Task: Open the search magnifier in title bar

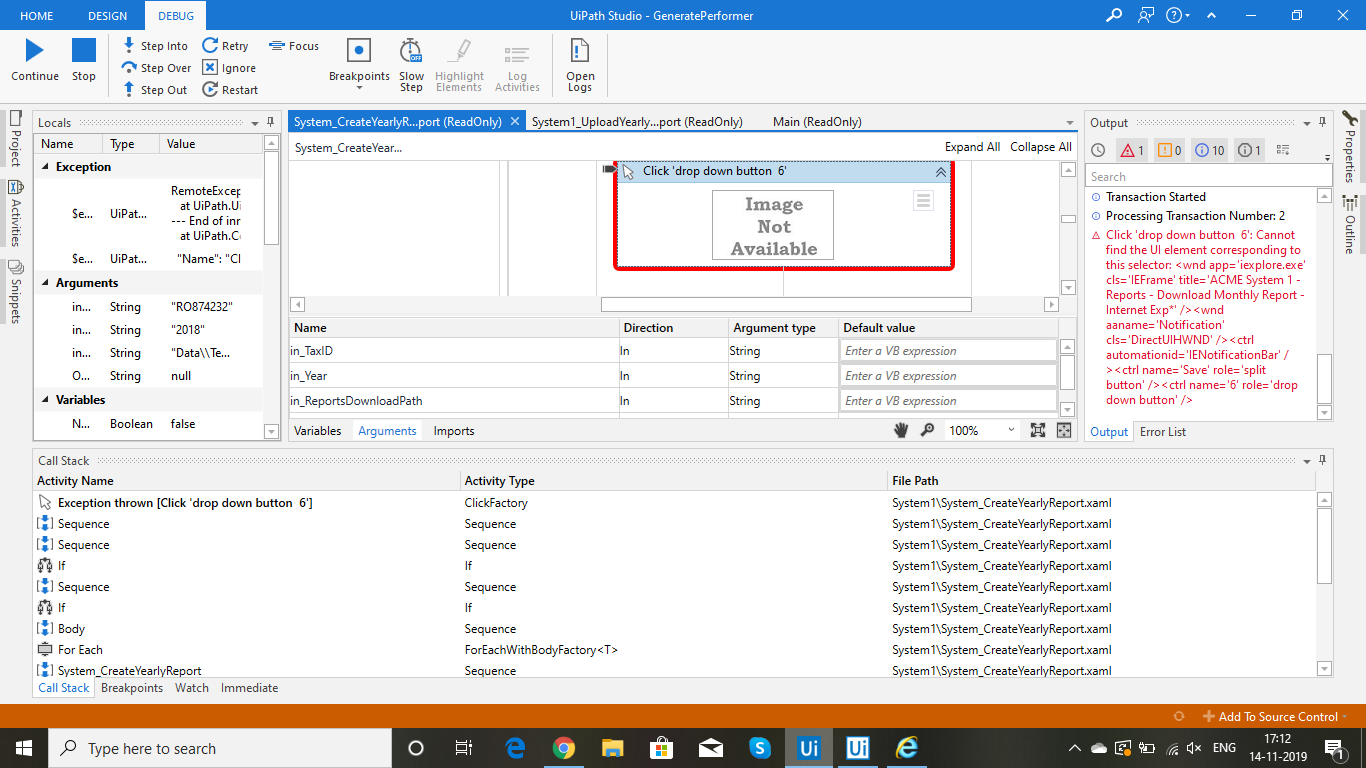Action: tap(1114, 15)
